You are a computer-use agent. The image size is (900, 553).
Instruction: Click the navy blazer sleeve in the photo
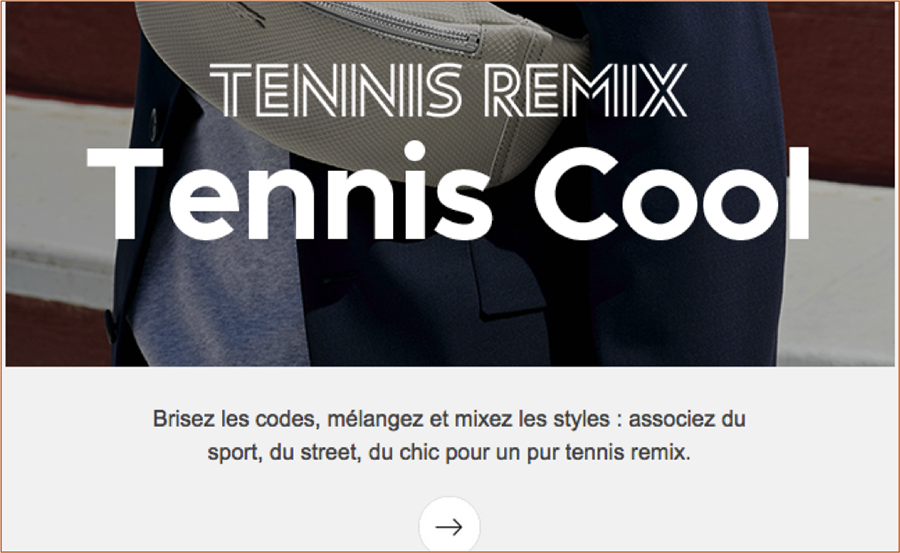tap(683, 287)
